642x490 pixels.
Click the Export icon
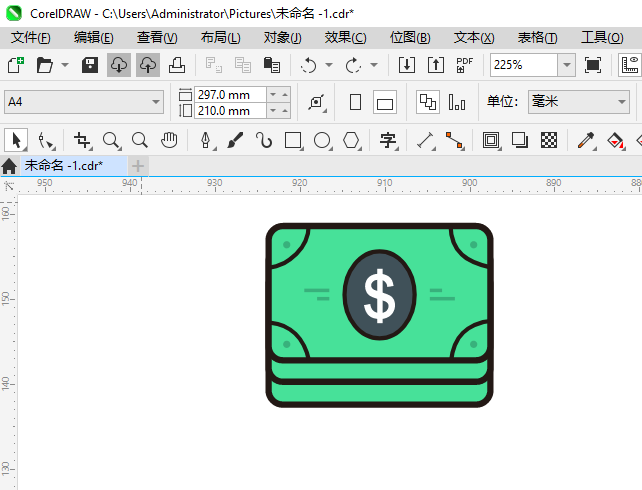(436, 65)
